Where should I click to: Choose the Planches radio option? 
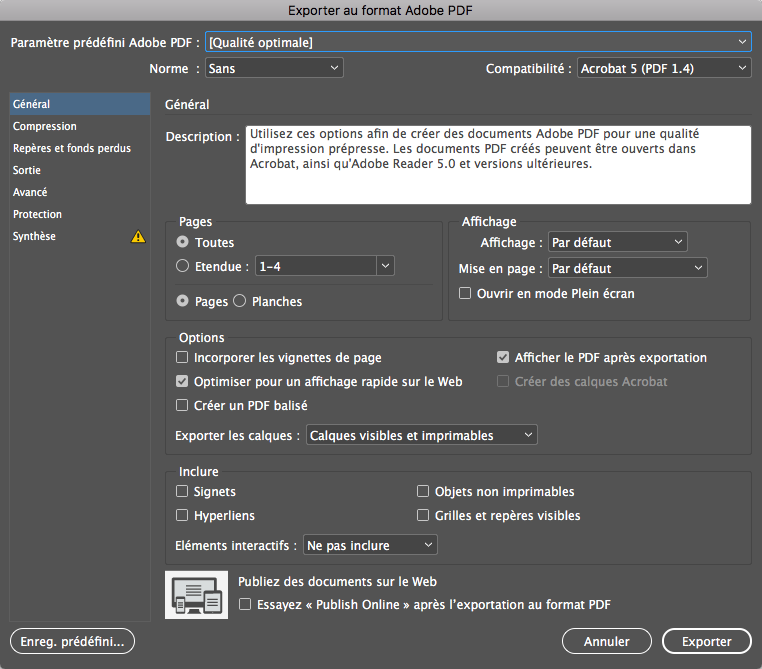(x=240, y=301)
